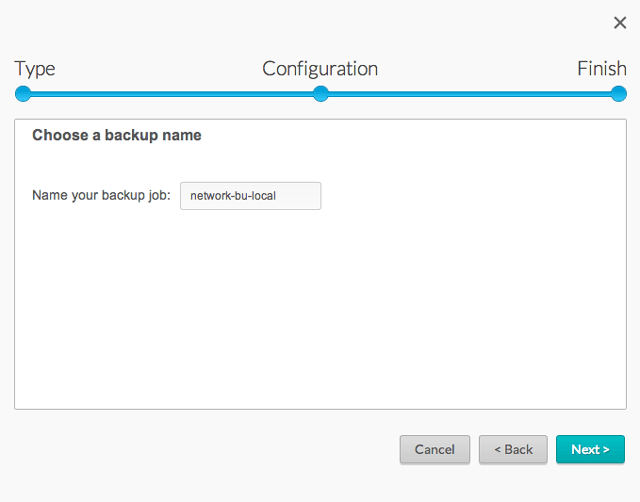Click the 'Name your backup job:' label
Screen dimensions: 640x502
[101, 196]
